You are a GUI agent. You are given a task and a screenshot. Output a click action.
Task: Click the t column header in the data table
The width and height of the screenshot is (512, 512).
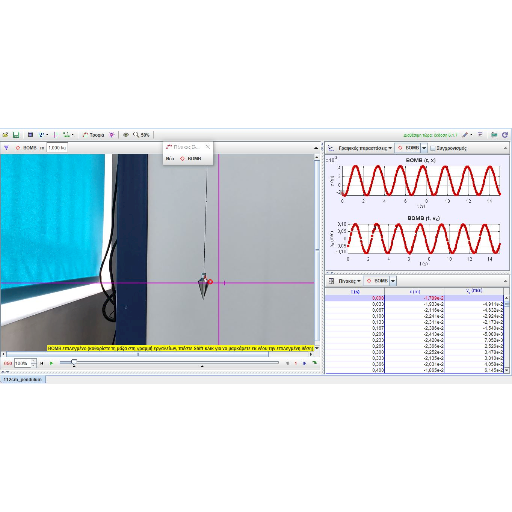coord(355,292)
